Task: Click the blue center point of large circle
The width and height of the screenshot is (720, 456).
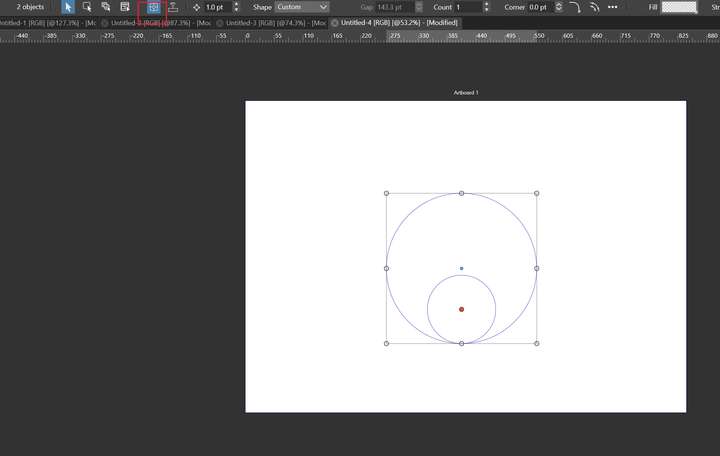Action: click(461, 269)
